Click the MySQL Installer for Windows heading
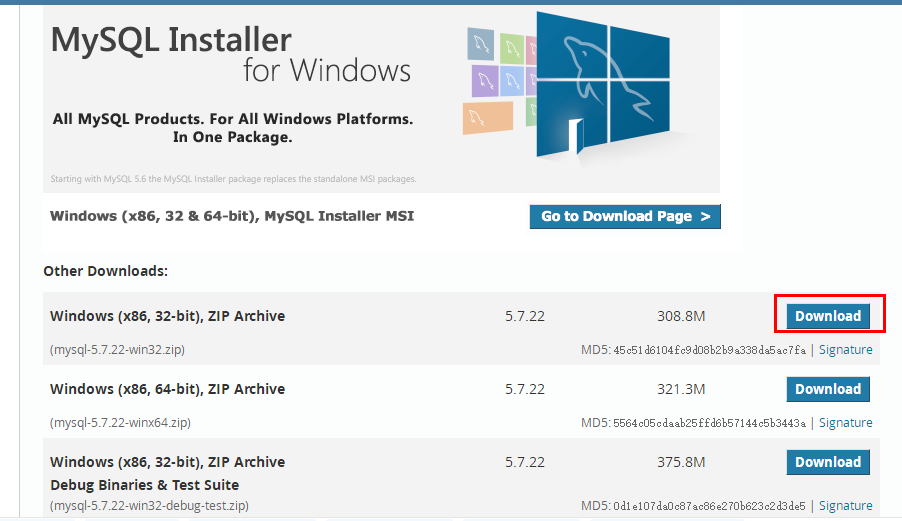Image resolution: width=902 pixels, height=521 pixels. [231, 55]
